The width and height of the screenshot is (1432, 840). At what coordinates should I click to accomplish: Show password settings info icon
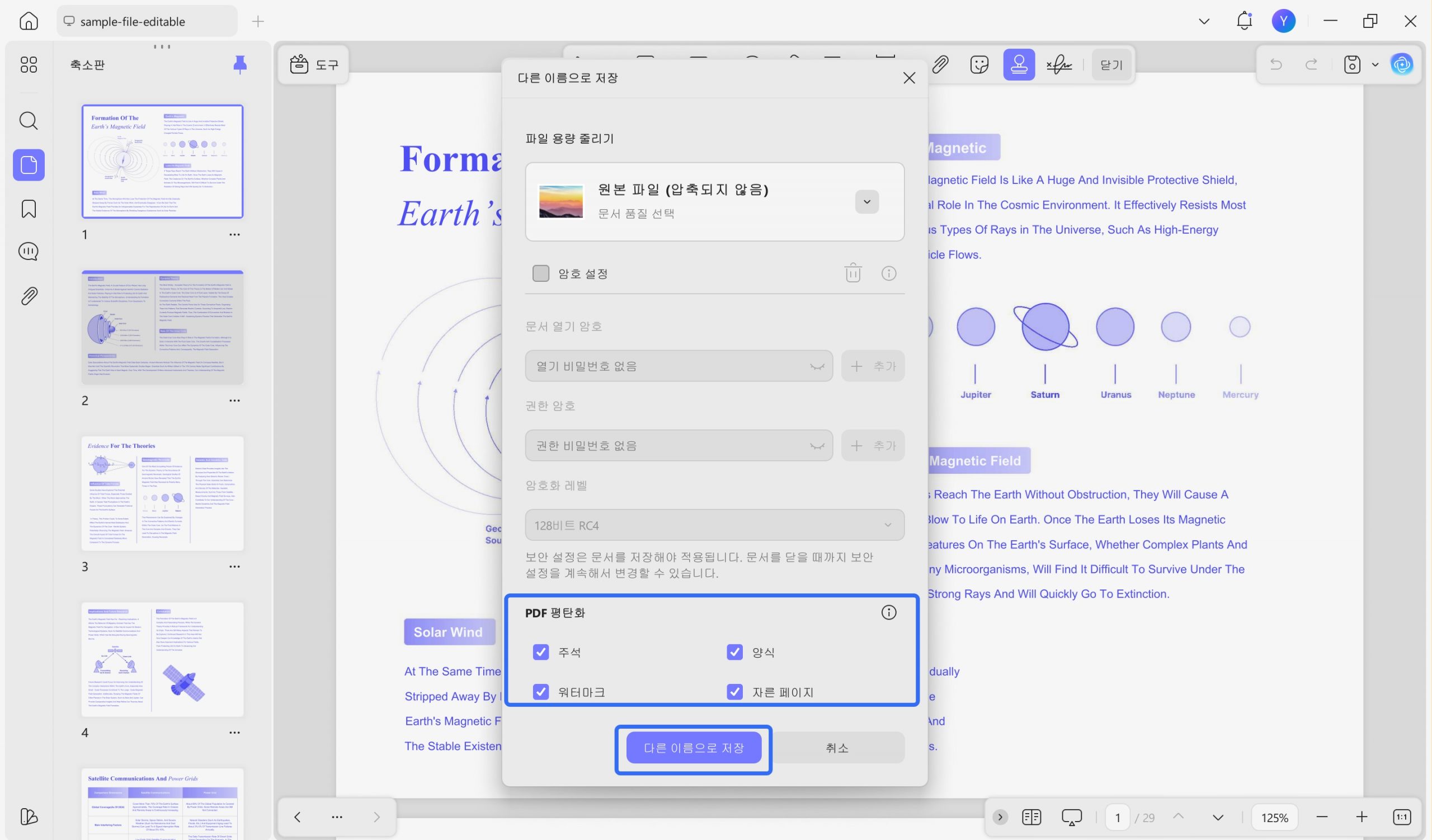tap(888, 273)
